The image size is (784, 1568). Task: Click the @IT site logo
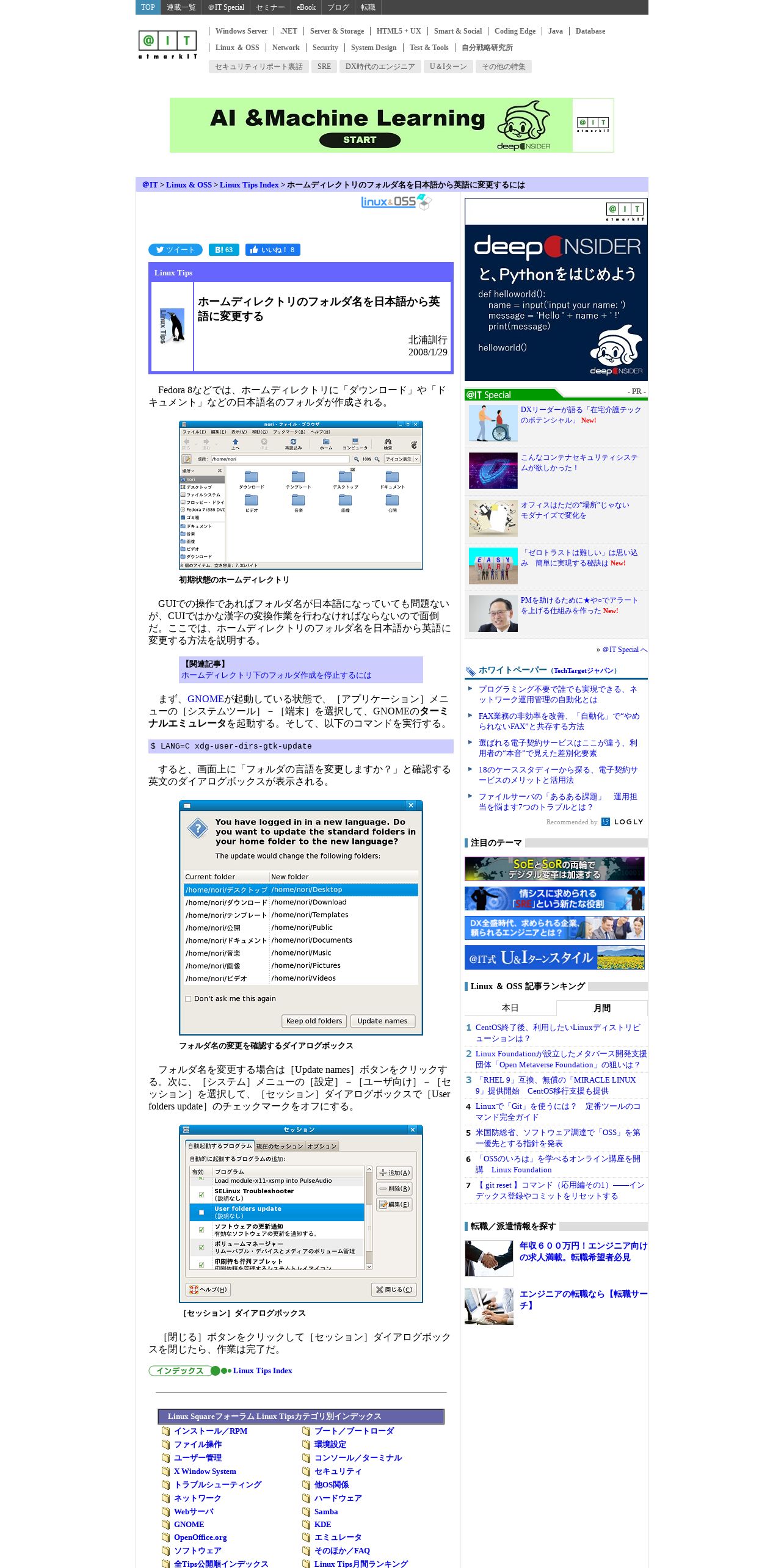pos(167,44)
